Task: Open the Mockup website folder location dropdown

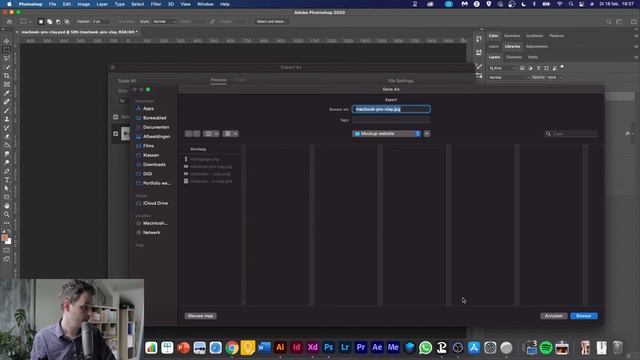Action: coord(387,133)
